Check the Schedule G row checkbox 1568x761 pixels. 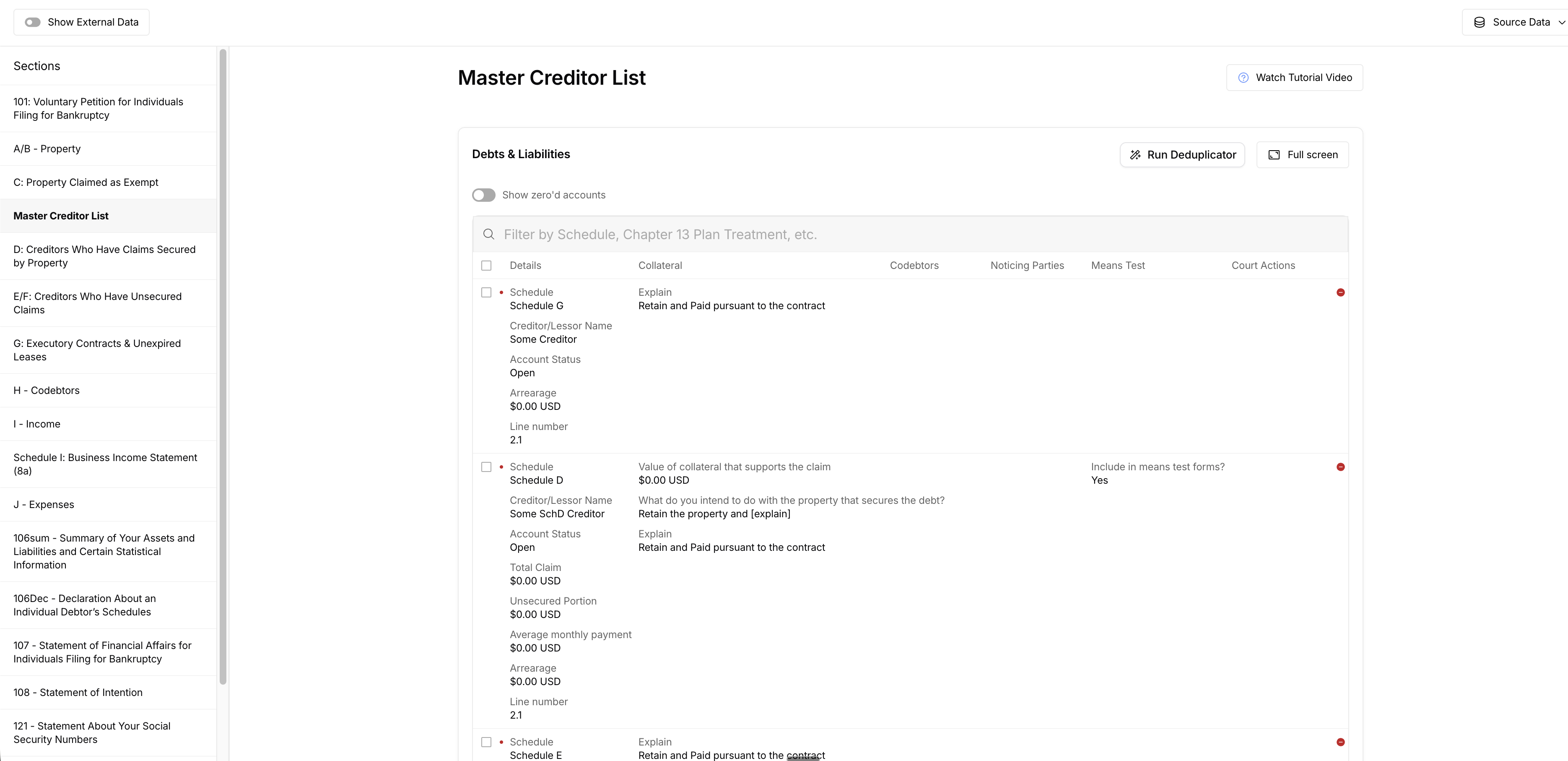click(x=486, y=292)
